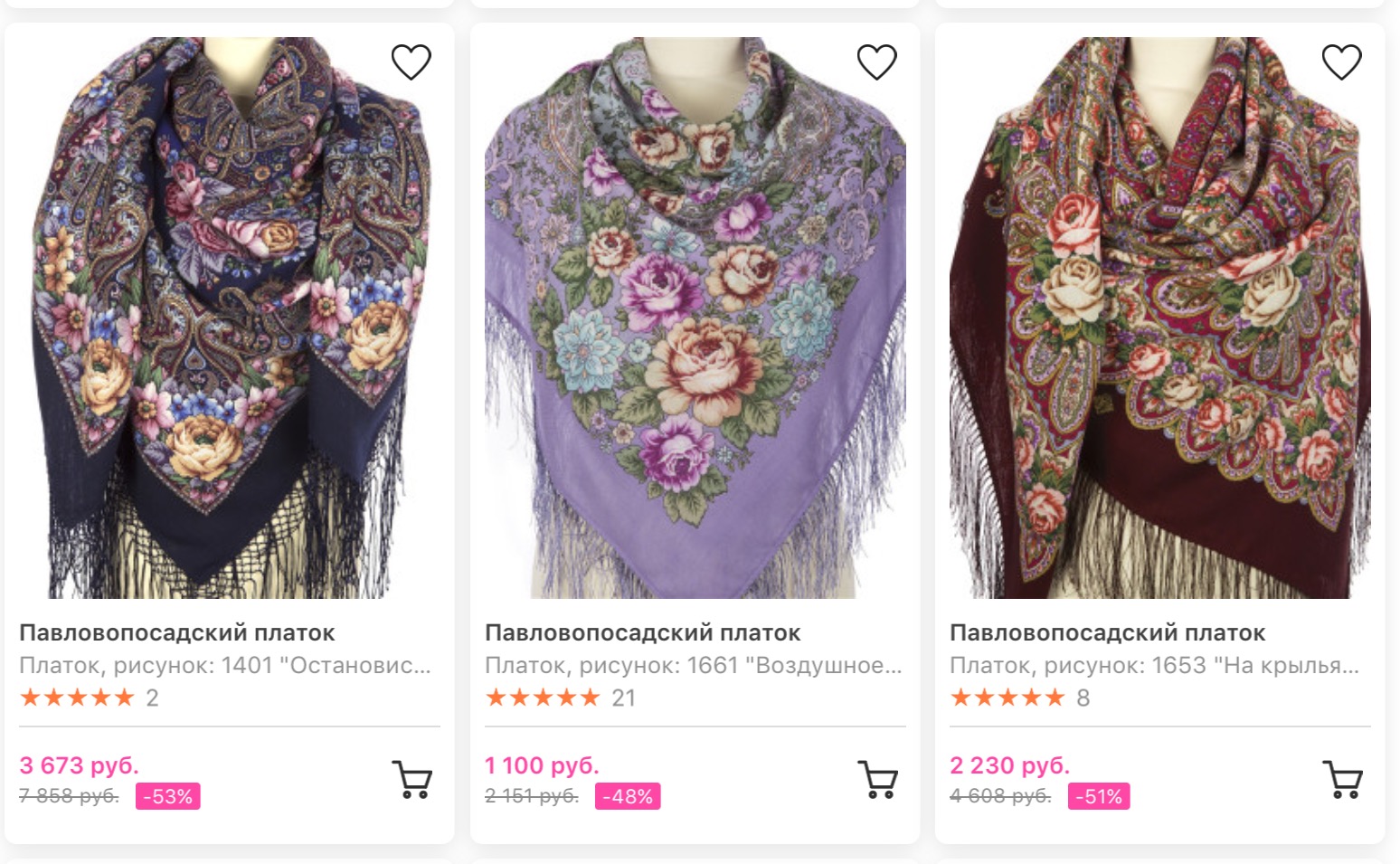1400x864 pixels.
Task: Favorite the navy shawl with the heart icon
Action: 411,62
